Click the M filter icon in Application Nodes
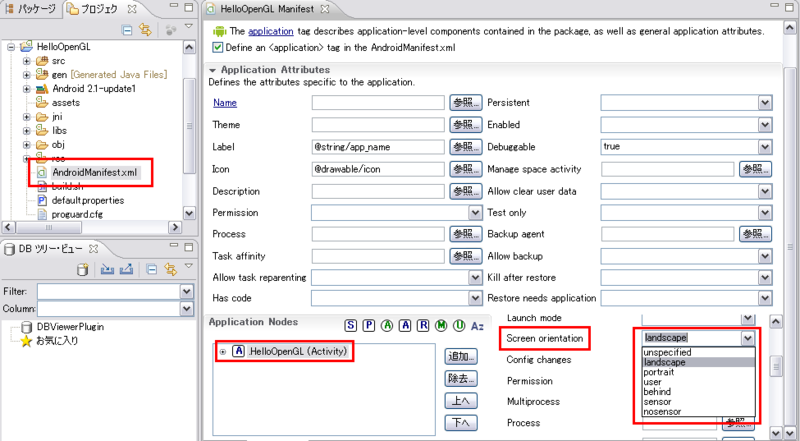Viewport: 800px width, 441px height. point(441,326)
